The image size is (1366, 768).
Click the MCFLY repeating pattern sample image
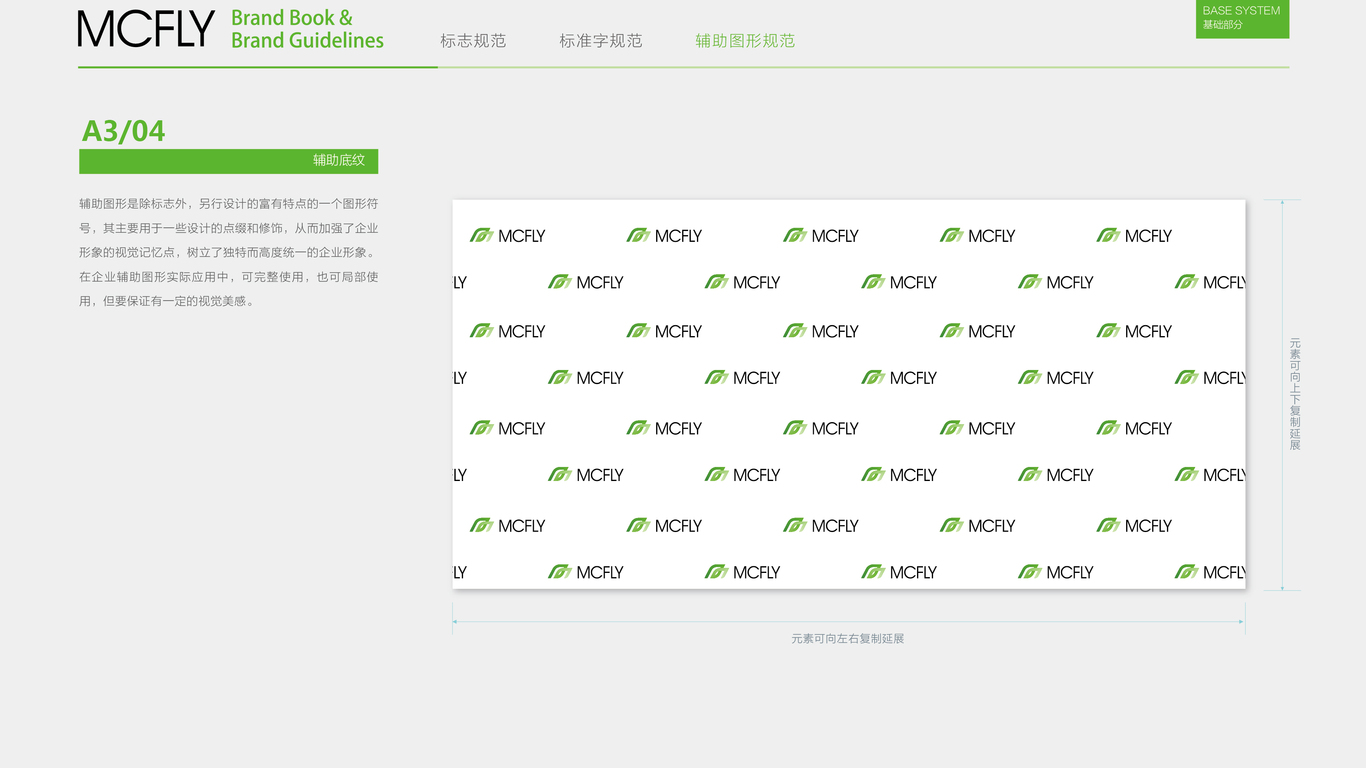(x=848, y=394)
